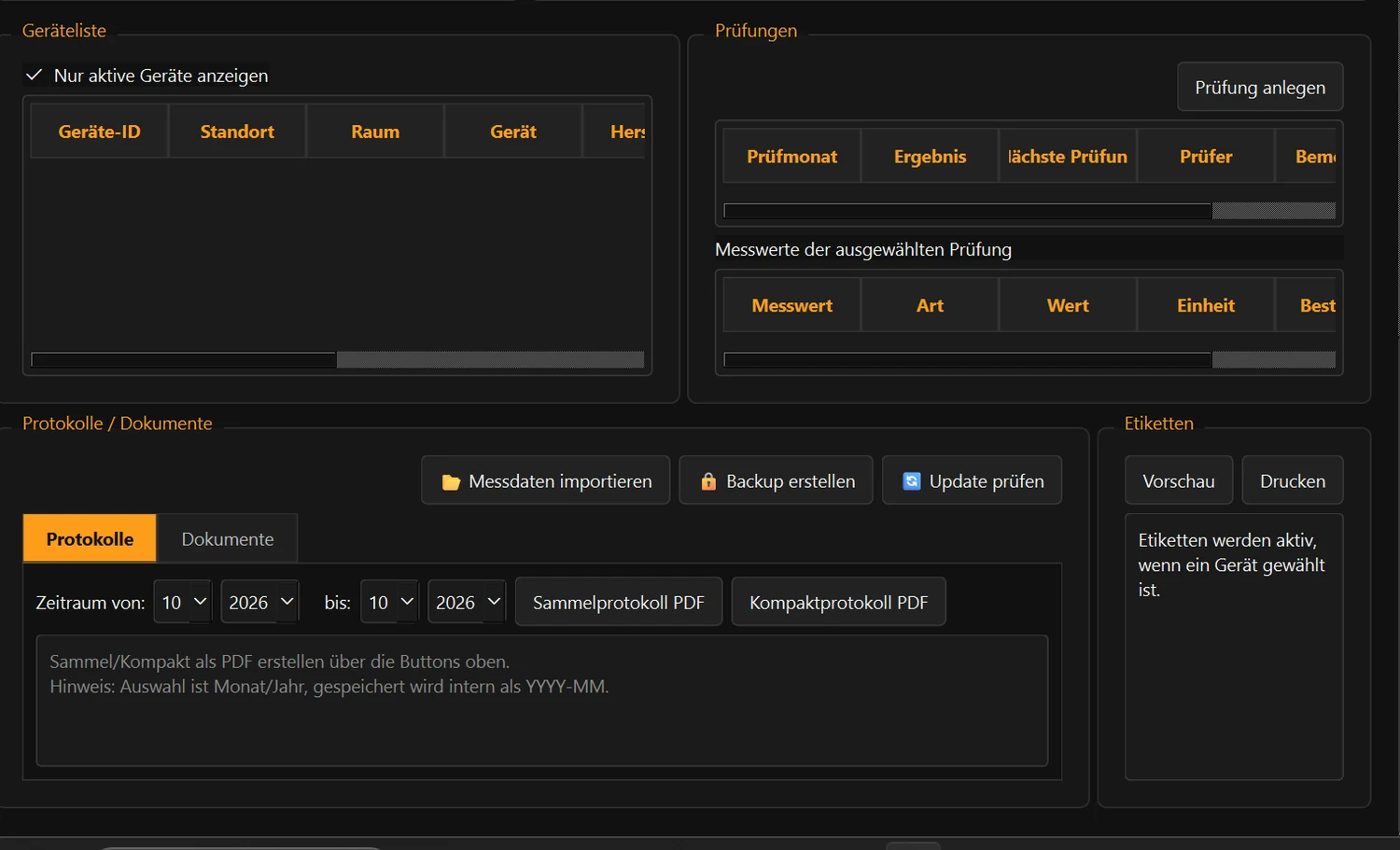Sort by the Prüfmonat column header

791,156
